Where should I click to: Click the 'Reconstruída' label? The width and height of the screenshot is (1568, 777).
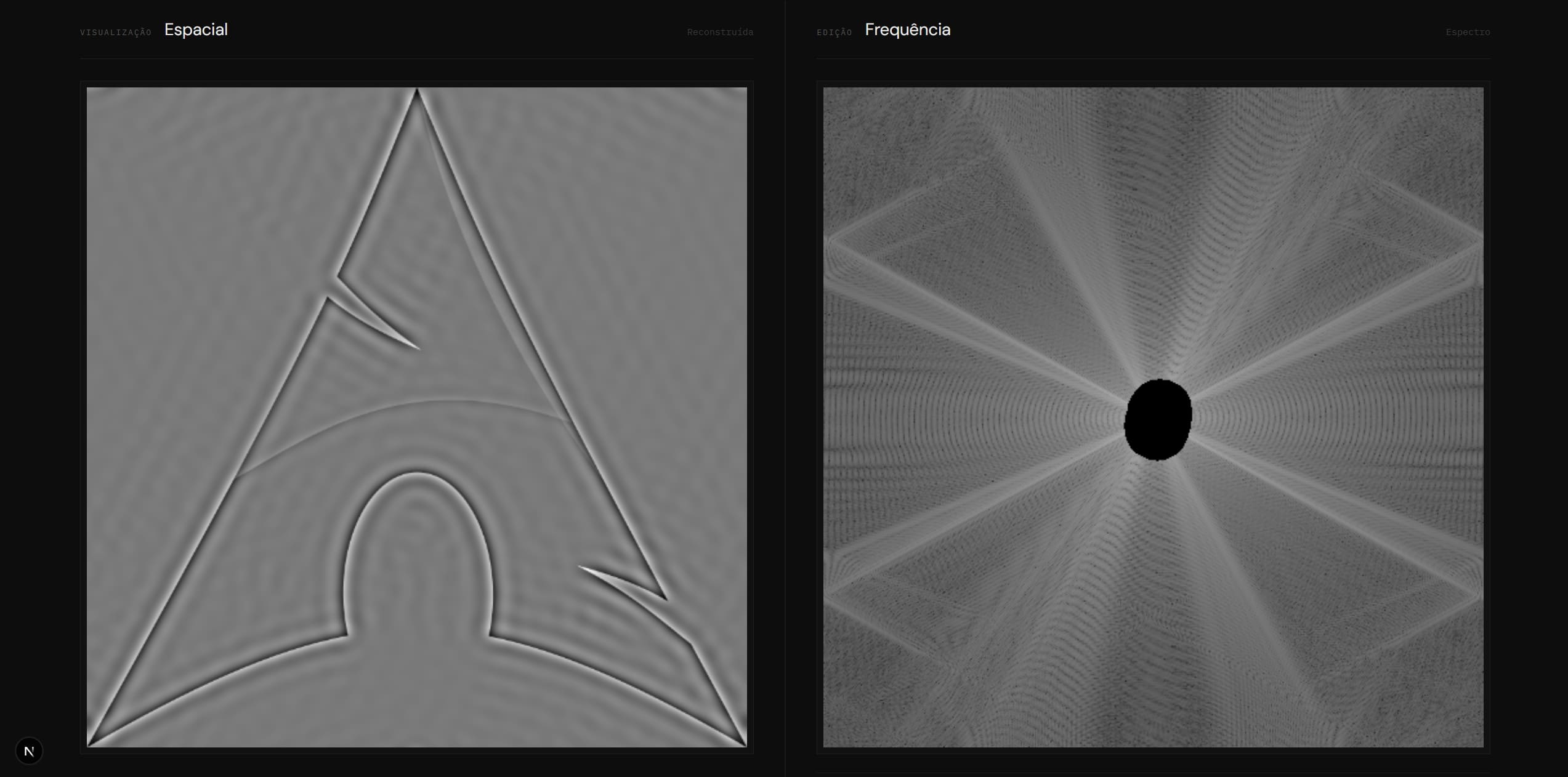click(x=720, y=32)
